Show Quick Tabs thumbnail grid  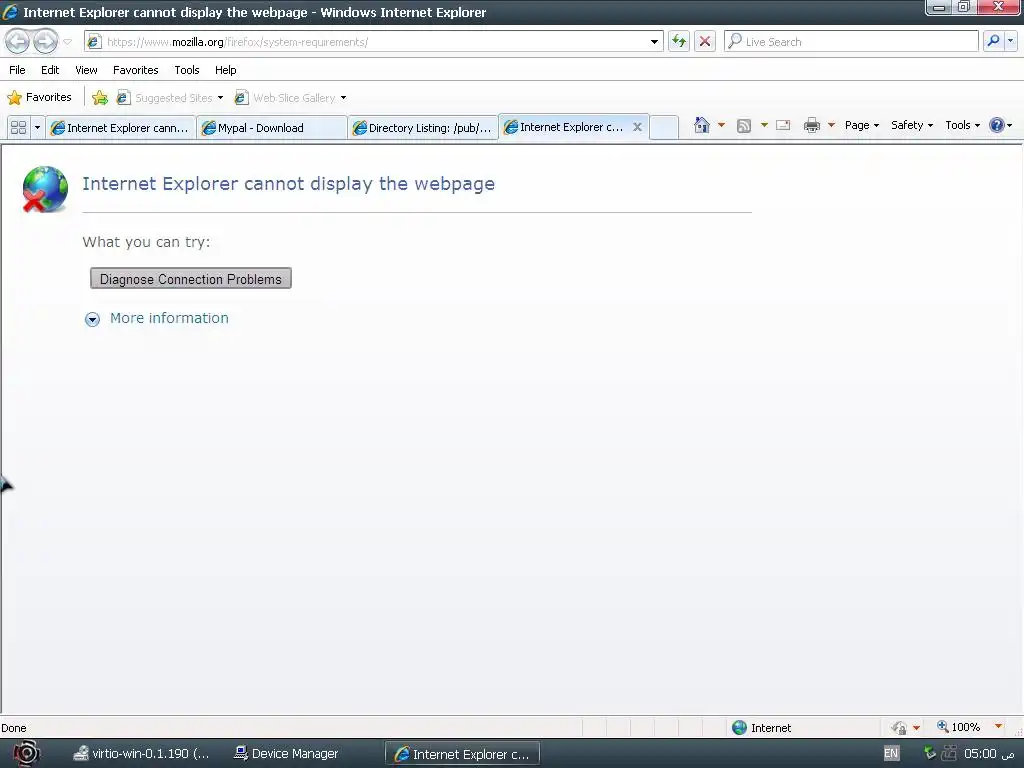(18, 127)
